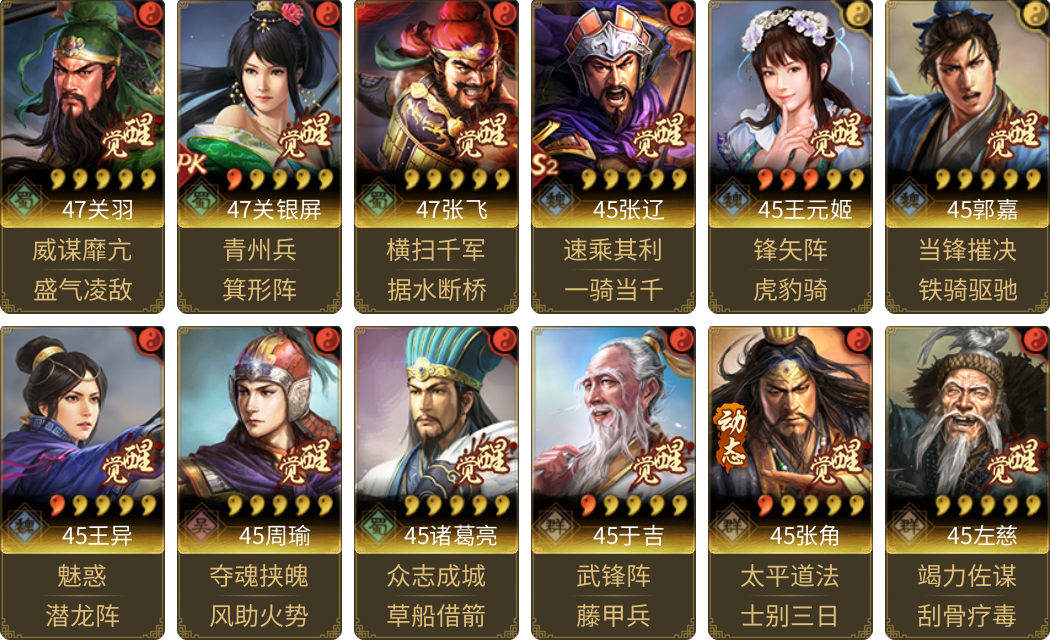This screenshot has height=640, width=1050.
Task: Click the yin-yang emblem on 王元姬 card
Action: (x=858, y=13)
